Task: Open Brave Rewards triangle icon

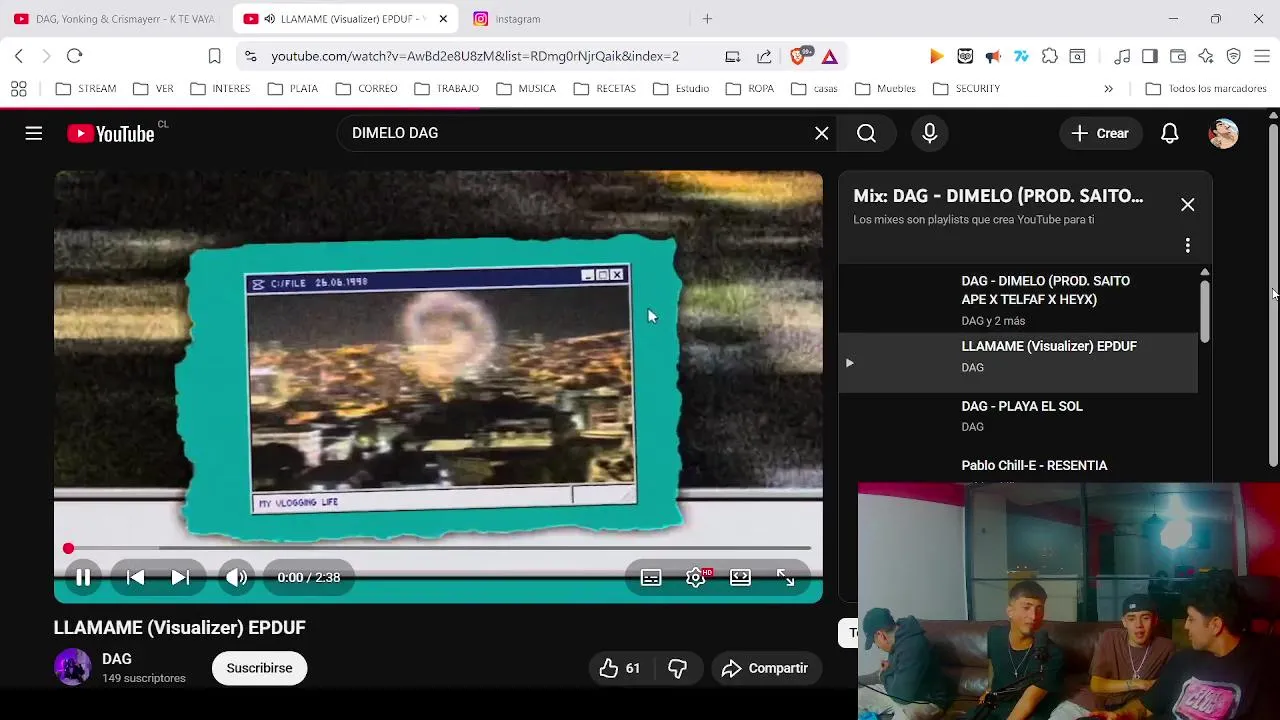Action: click(830, 56)
